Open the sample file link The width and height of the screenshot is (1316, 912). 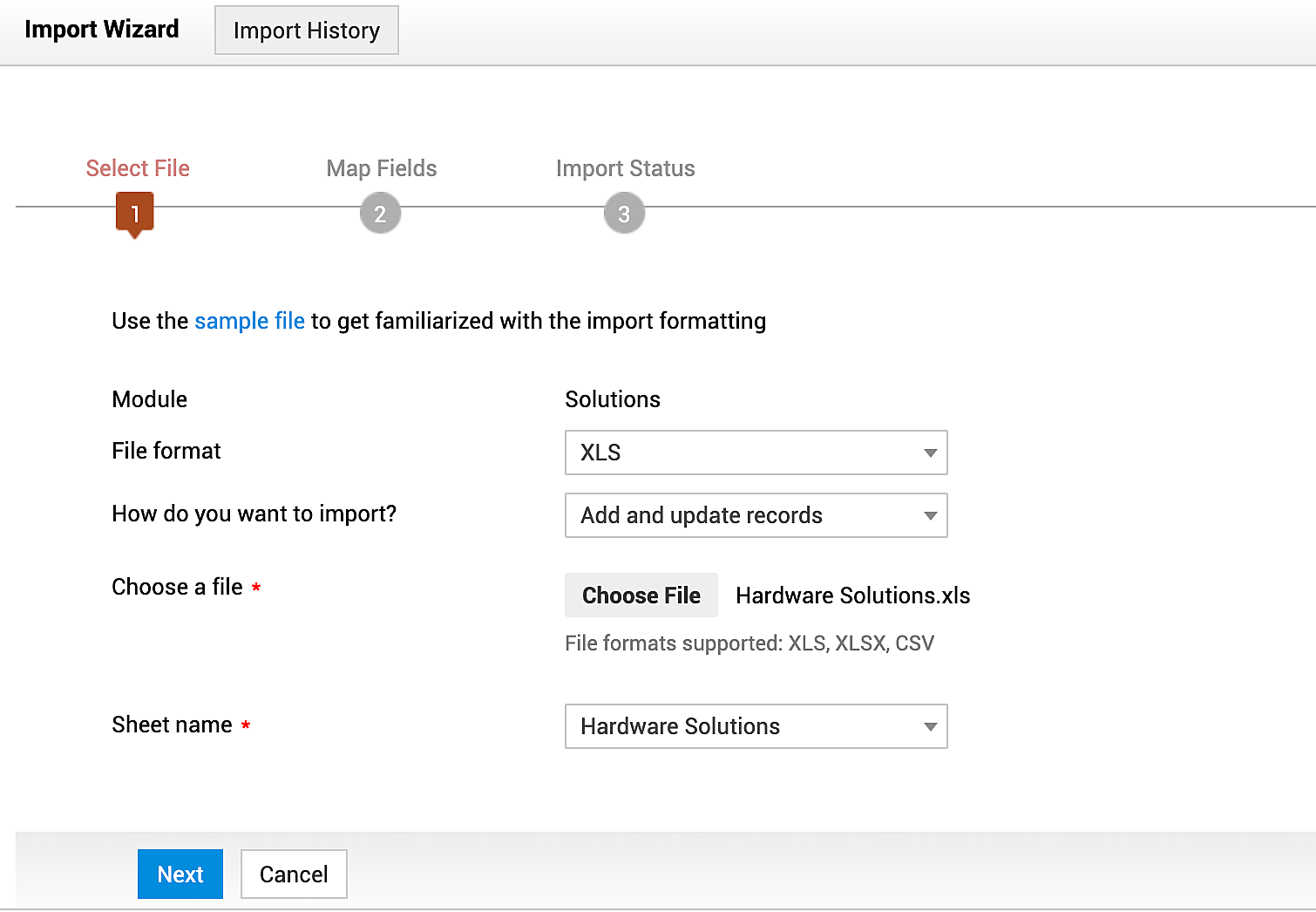(250, 321)
